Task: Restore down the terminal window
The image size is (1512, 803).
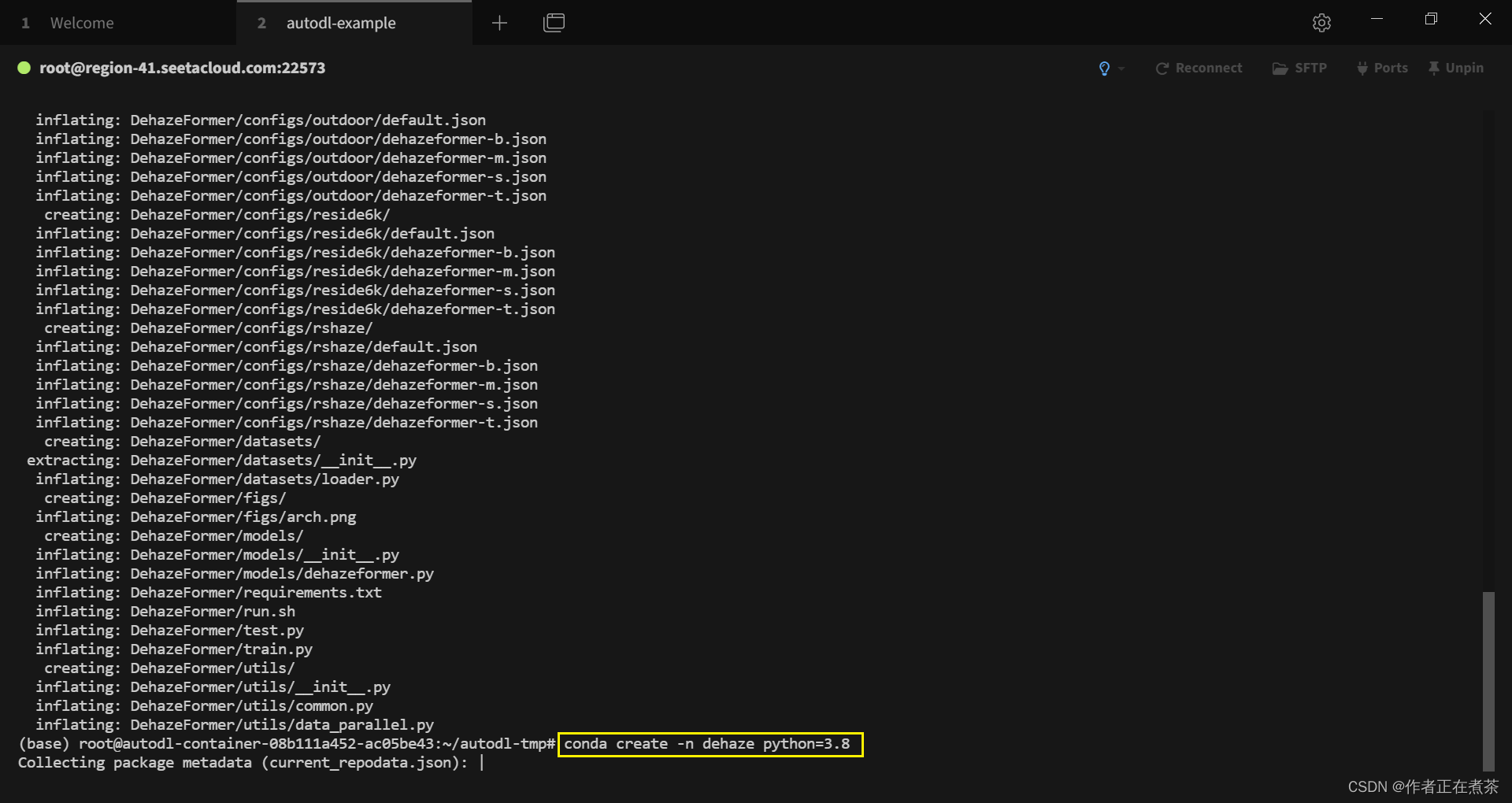Action: (x=1431, y=19)
